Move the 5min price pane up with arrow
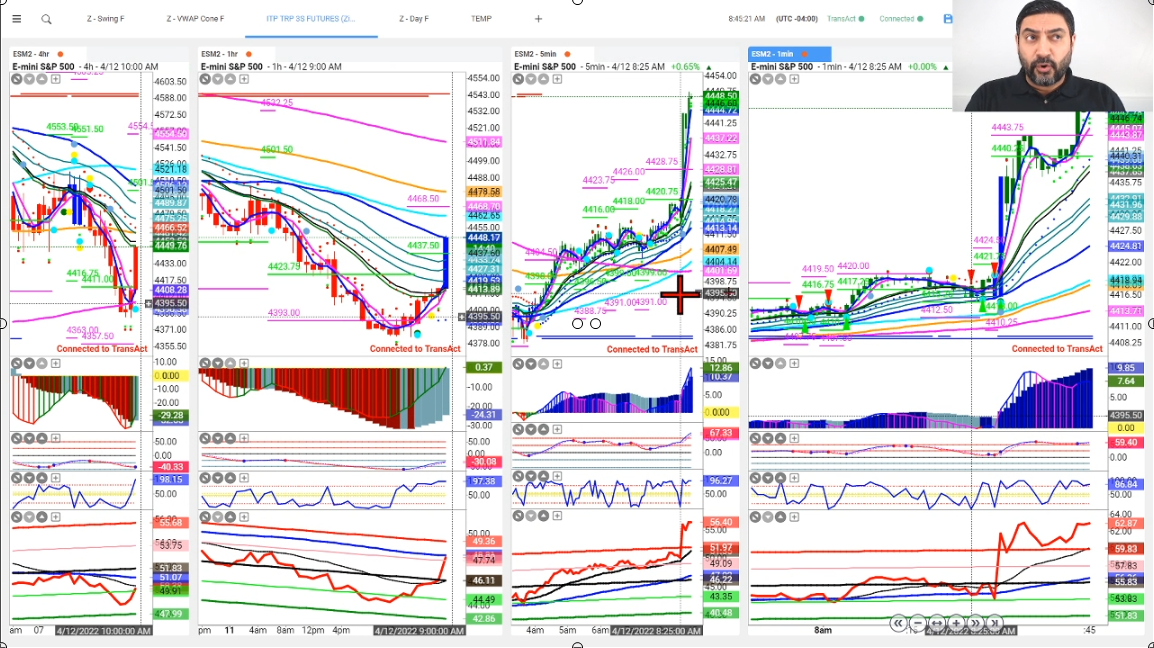 pos(543,78)
